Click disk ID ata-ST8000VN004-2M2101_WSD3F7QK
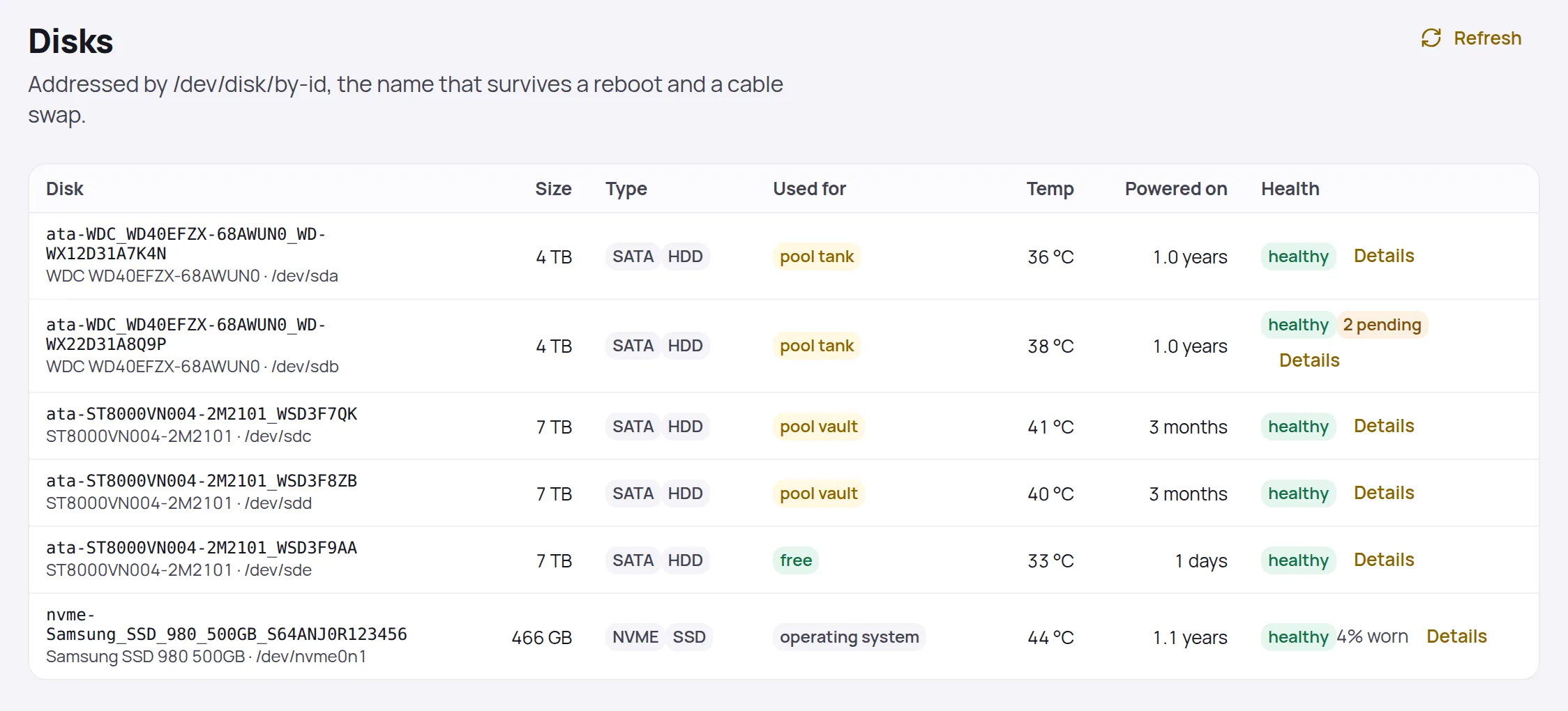Viewport: 1568px width, 711px height. pos(202,414)
